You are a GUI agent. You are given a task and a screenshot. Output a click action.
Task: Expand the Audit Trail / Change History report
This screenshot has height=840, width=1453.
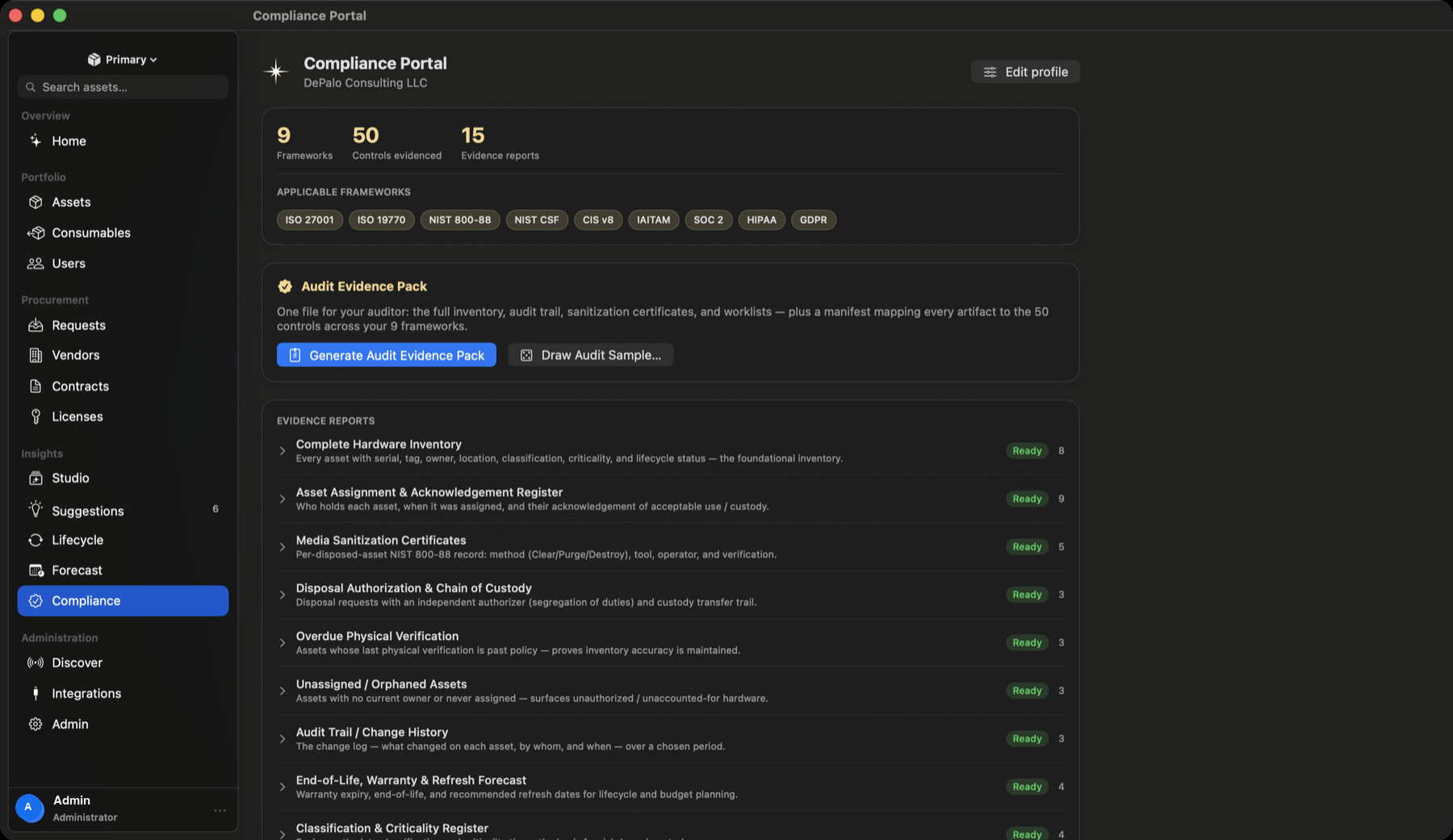[282, 739]
